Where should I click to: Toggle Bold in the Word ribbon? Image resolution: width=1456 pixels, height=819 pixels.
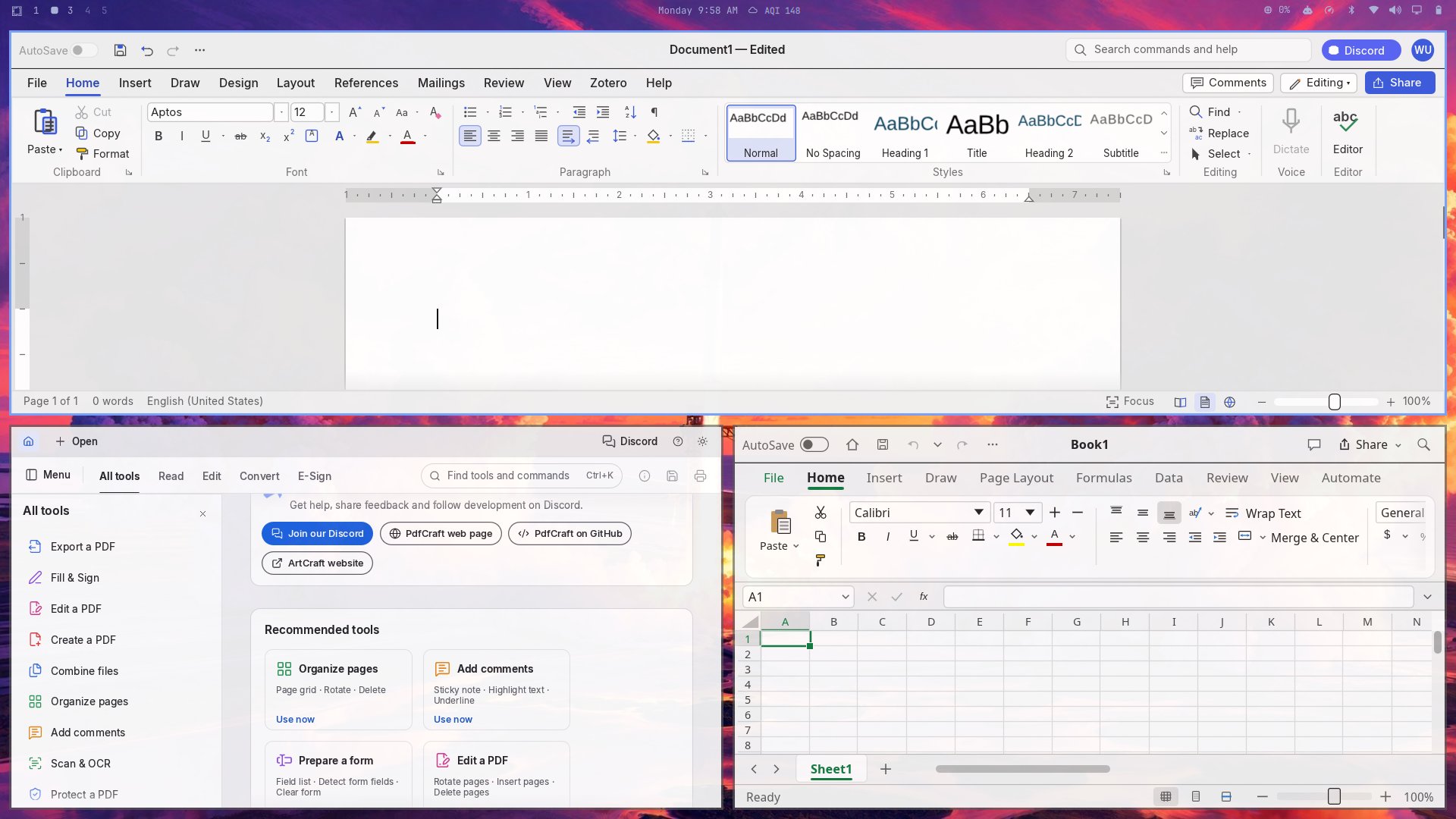click(x=158, y=136)
